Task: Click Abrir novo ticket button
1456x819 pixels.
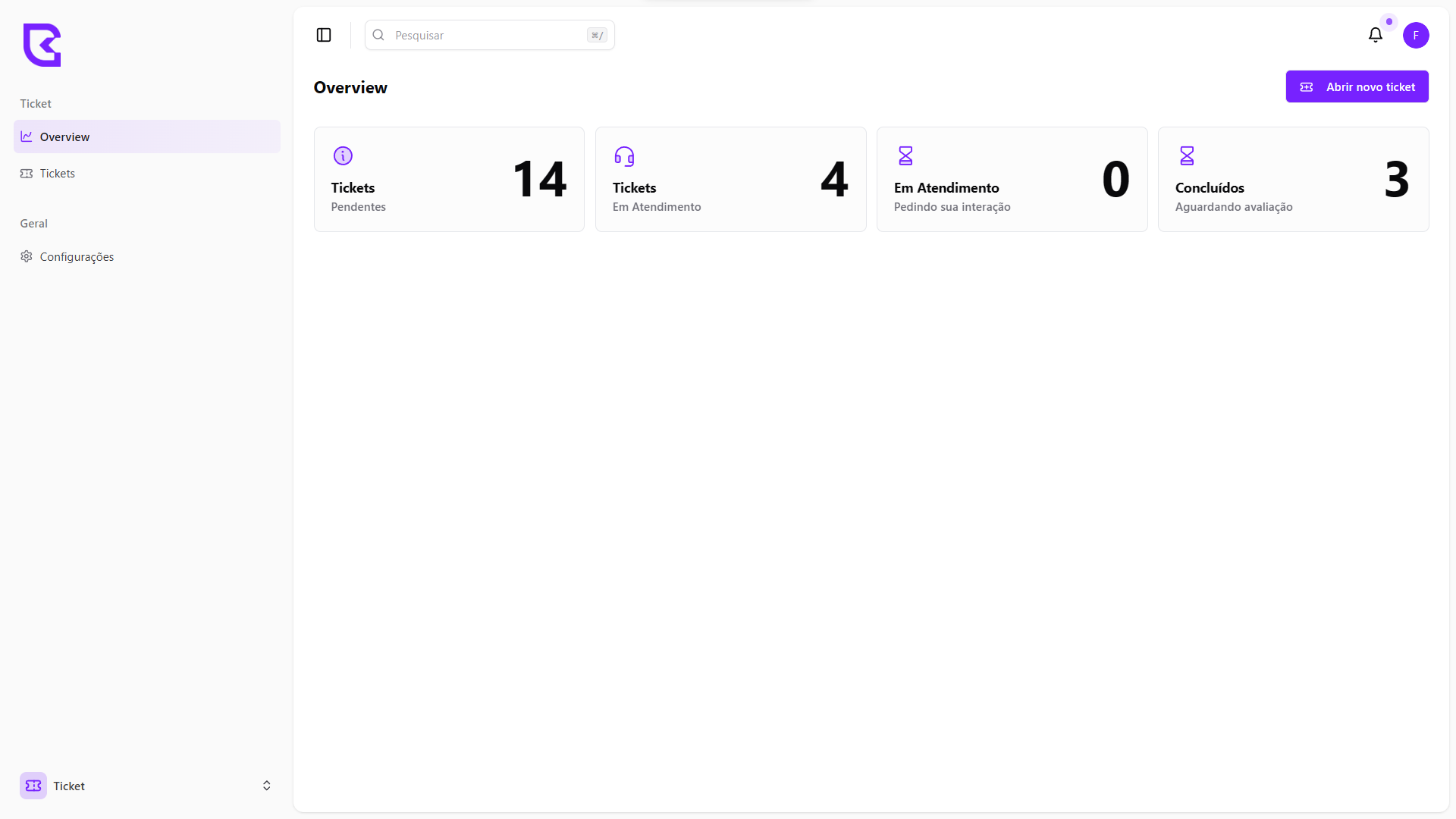Action: click(1357, 86)
